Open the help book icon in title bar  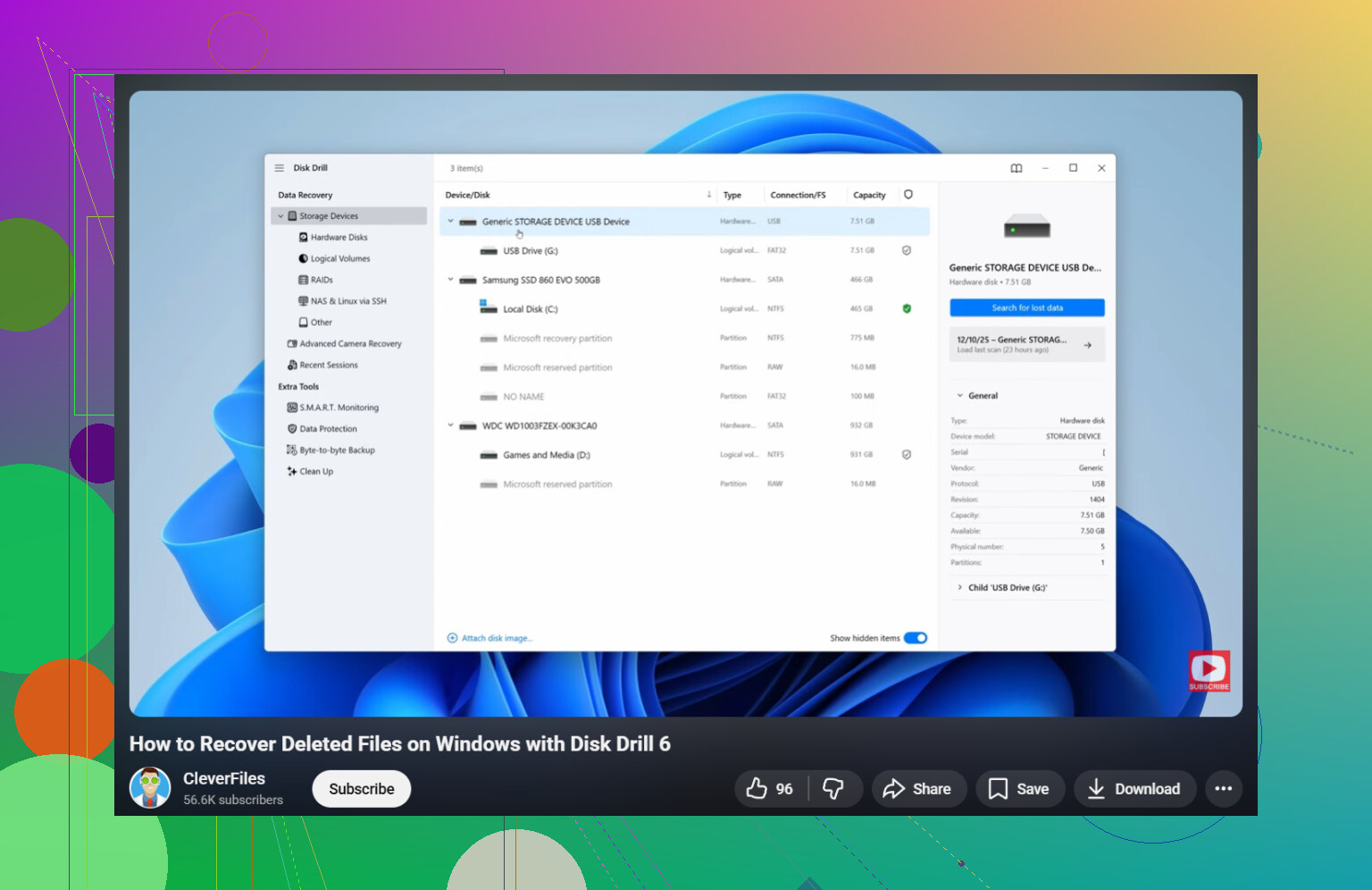click(x=1016, y=168)
